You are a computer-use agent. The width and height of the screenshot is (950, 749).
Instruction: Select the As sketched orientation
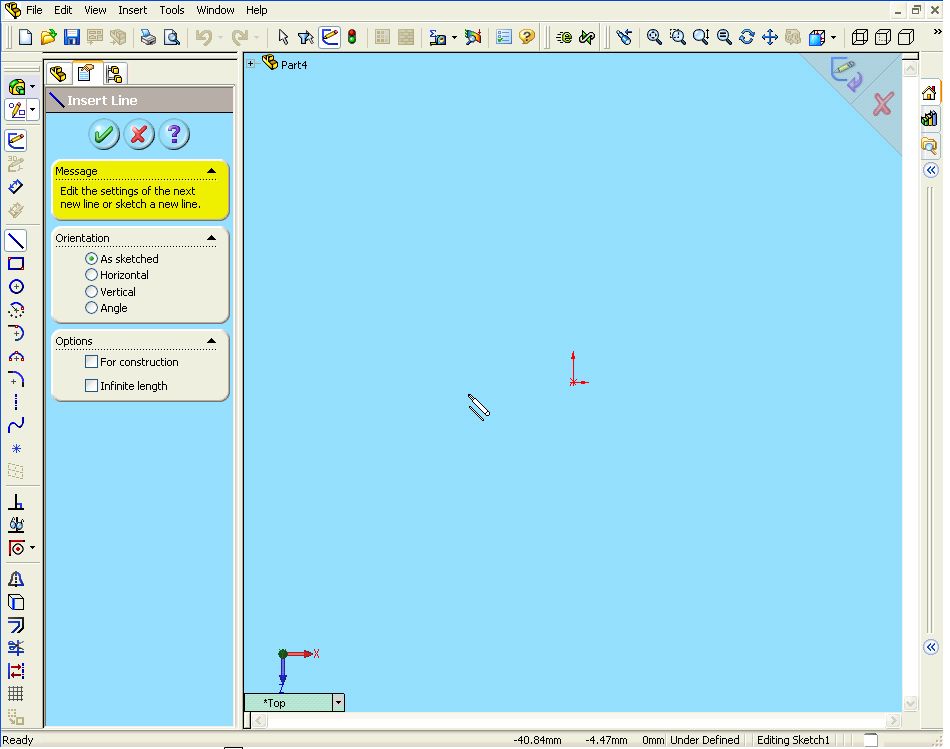(x=91, y=259)
